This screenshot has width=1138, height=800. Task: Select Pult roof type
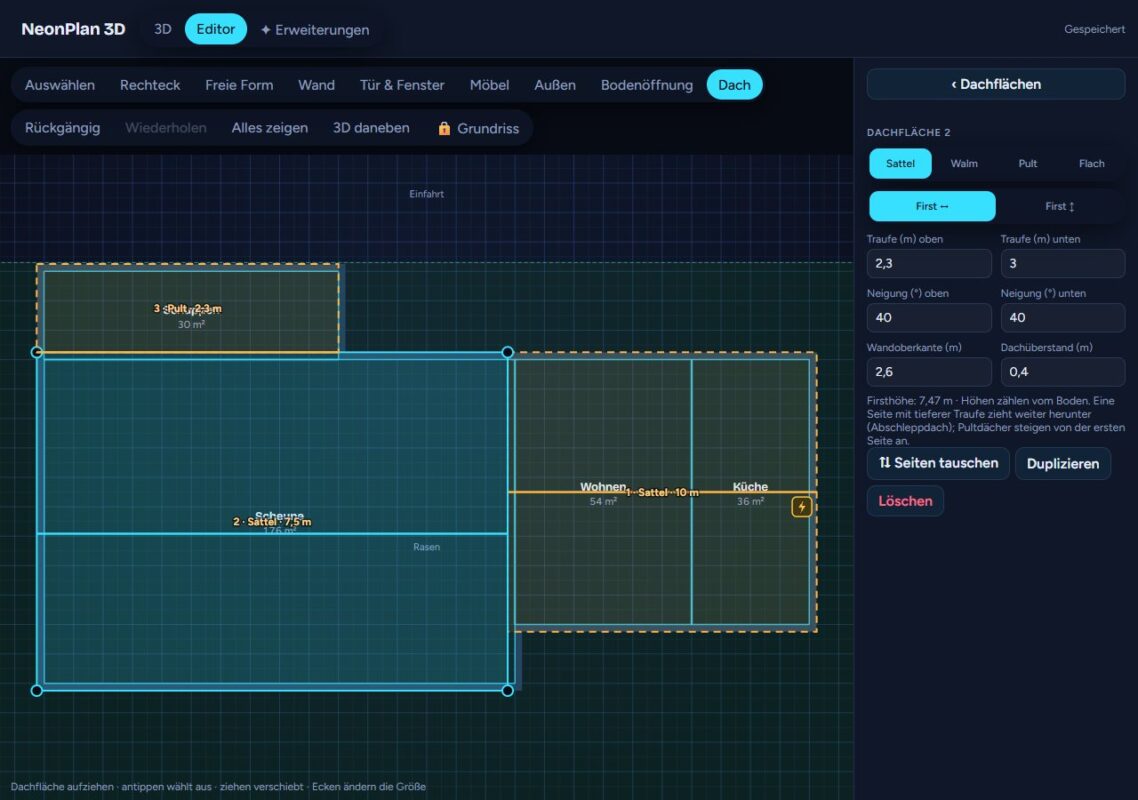(x=1028, y=163)
